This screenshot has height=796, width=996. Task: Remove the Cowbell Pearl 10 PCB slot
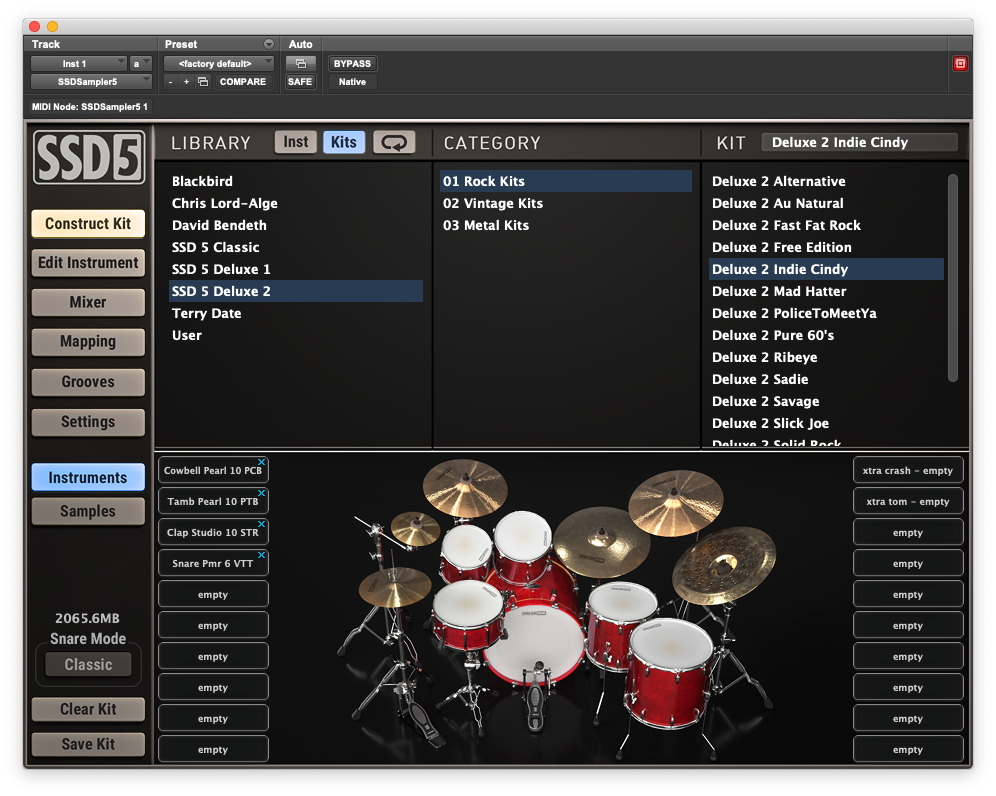click(261, 462)
